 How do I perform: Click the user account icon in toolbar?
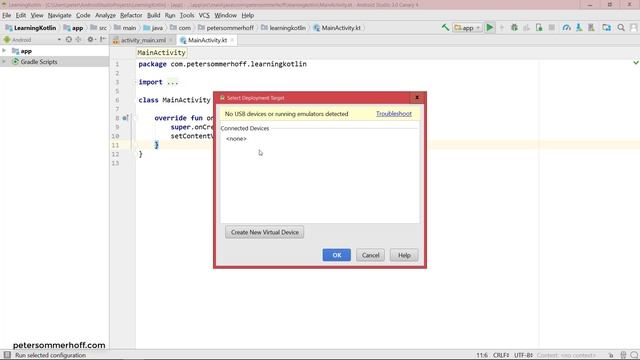[633, 28]
